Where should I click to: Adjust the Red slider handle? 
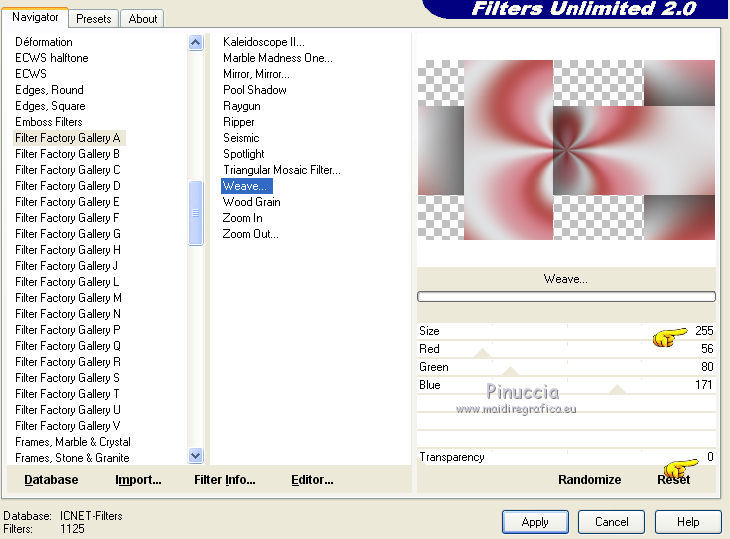pyautogui.click(x=482, y=352)
